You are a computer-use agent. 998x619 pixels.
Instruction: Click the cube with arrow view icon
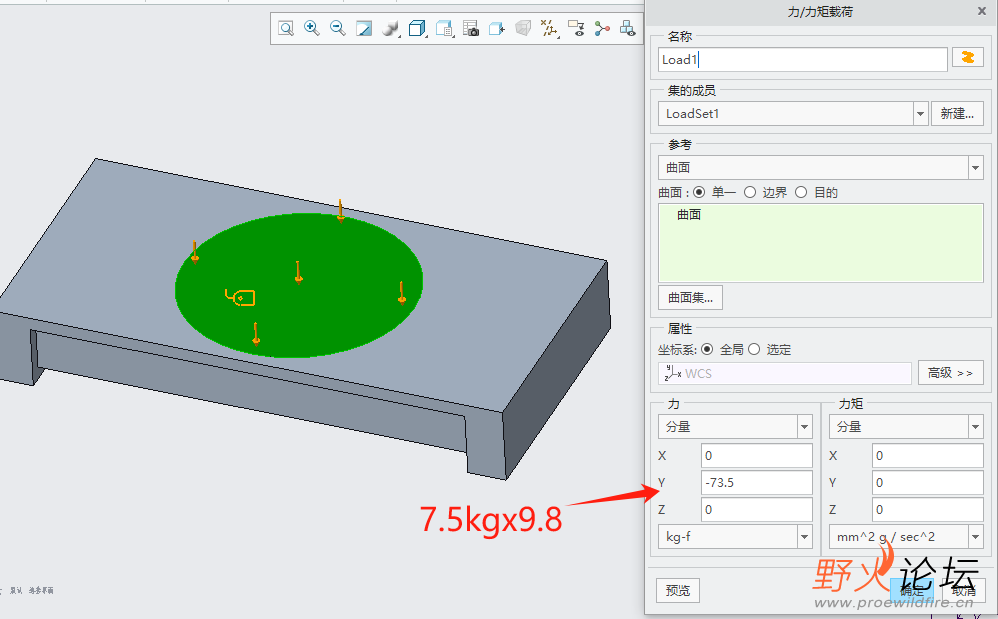point(496,28)
